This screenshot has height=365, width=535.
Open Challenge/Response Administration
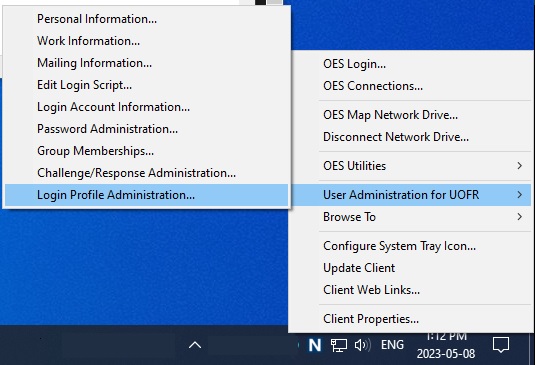pyautogui.click(x=146, y=173)
